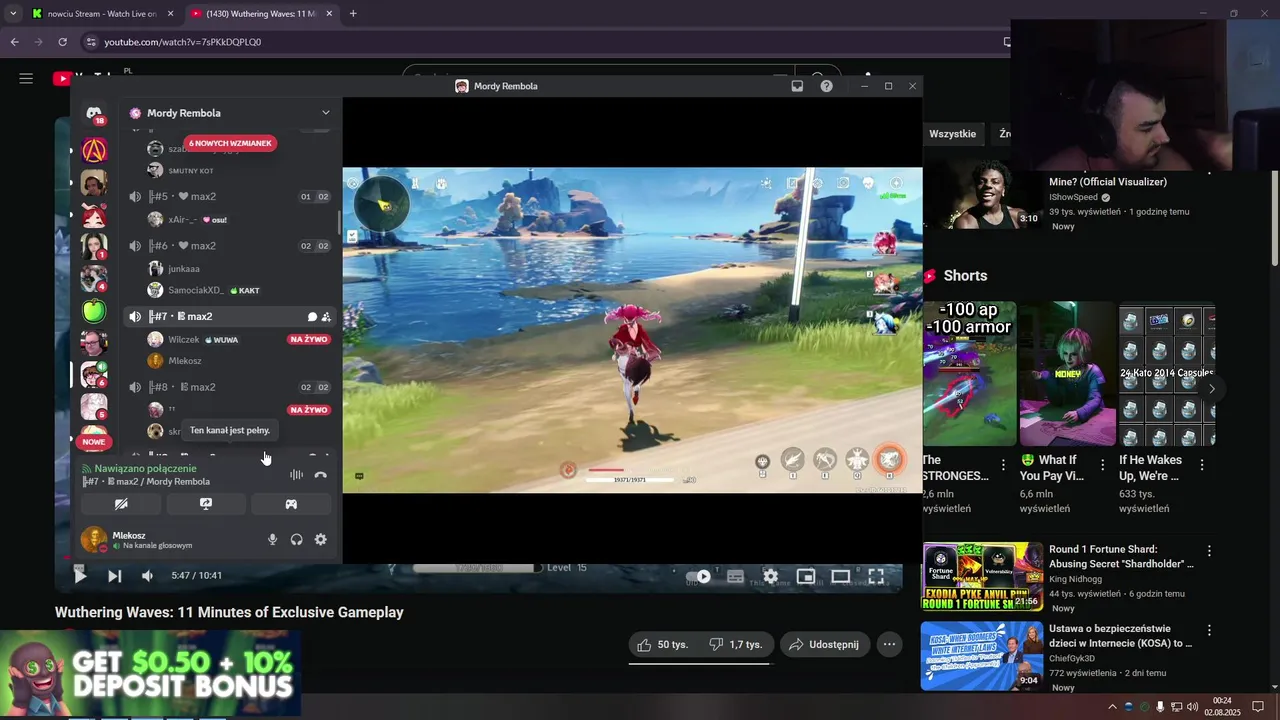Screen dimensions: 1280x720
Task: Open Discord user settings gear
Action: point(320,539)
